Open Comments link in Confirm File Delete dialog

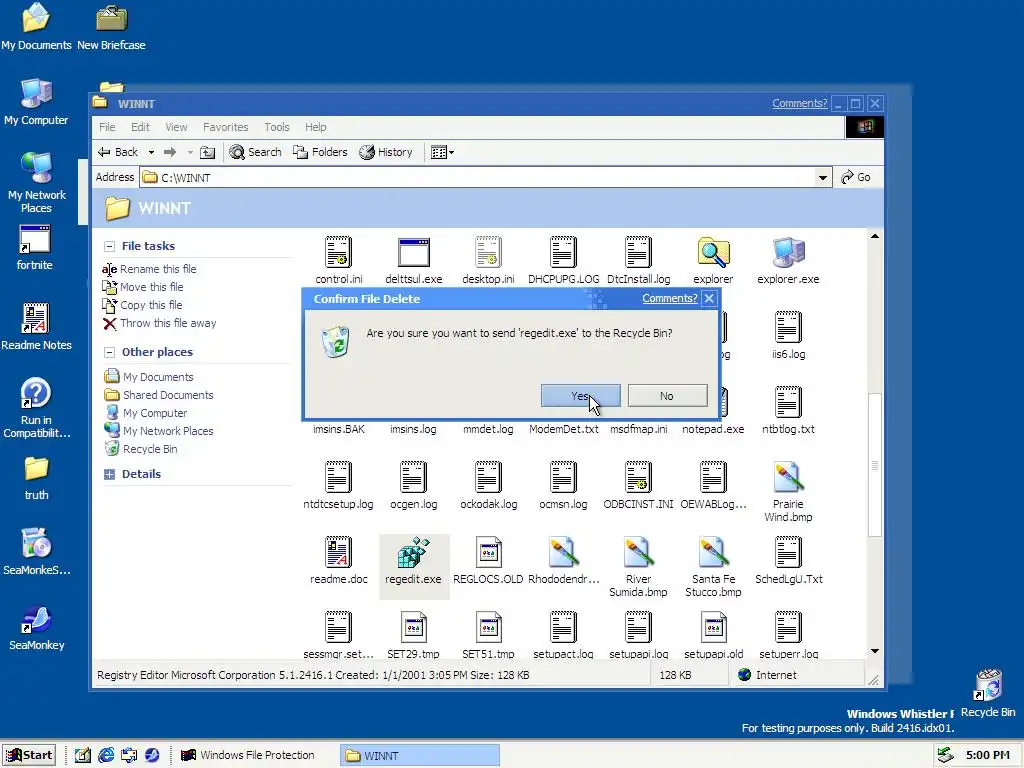(x=669, y=298)
